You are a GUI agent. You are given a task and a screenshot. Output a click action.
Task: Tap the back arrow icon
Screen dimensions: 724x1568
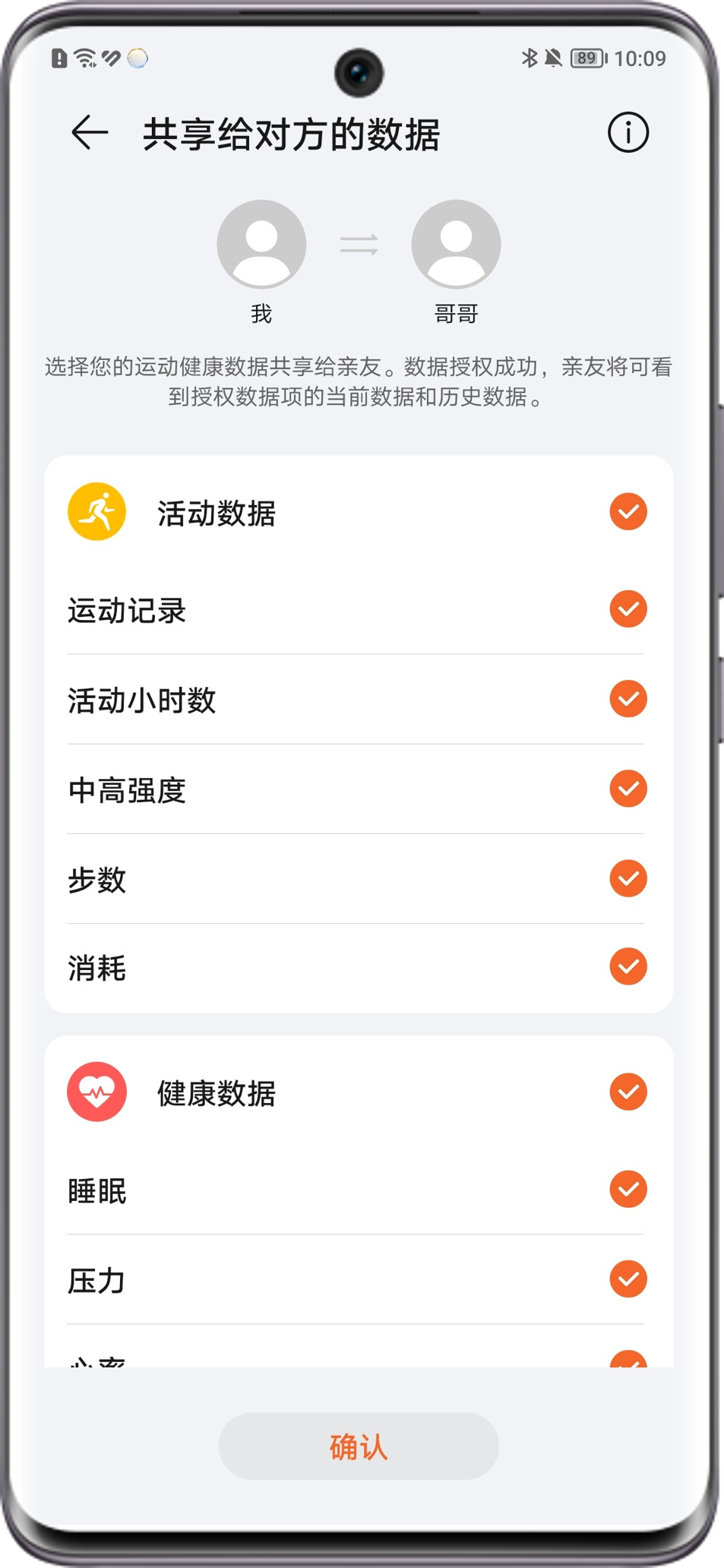[x=90, y=133]
